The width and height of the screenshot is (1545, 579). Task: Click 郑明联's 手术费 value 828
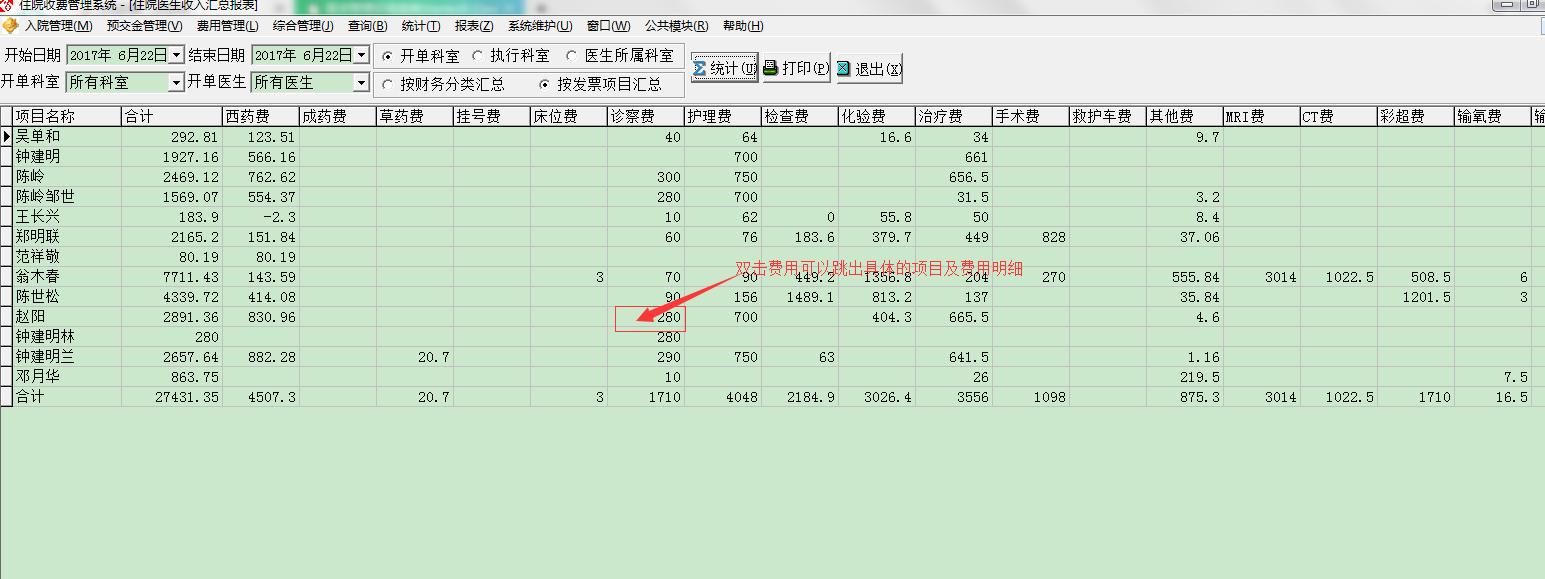pyautogui.click(x=1031, y=237)
